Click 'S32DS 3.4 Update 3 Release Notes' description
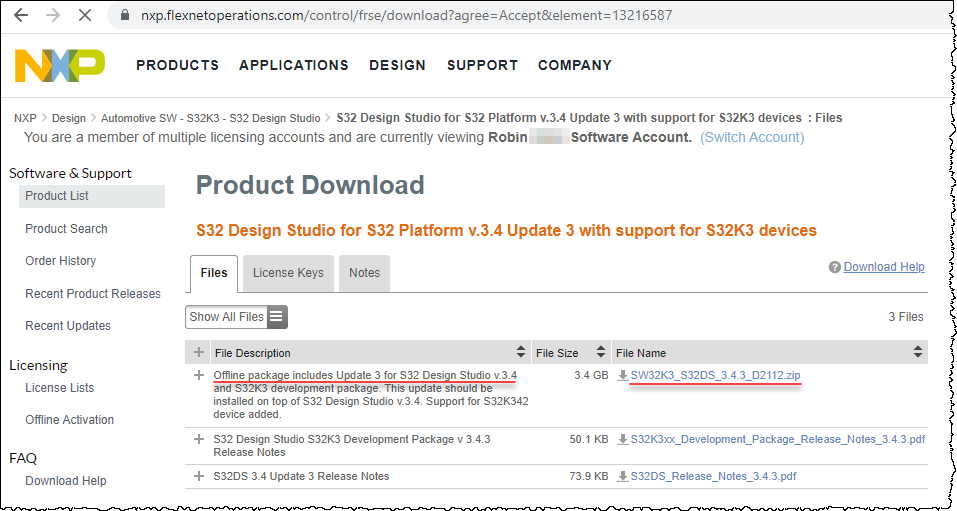The width and height of the screenshot is (957, 511). pyautogui.click(x=302, y=476)
